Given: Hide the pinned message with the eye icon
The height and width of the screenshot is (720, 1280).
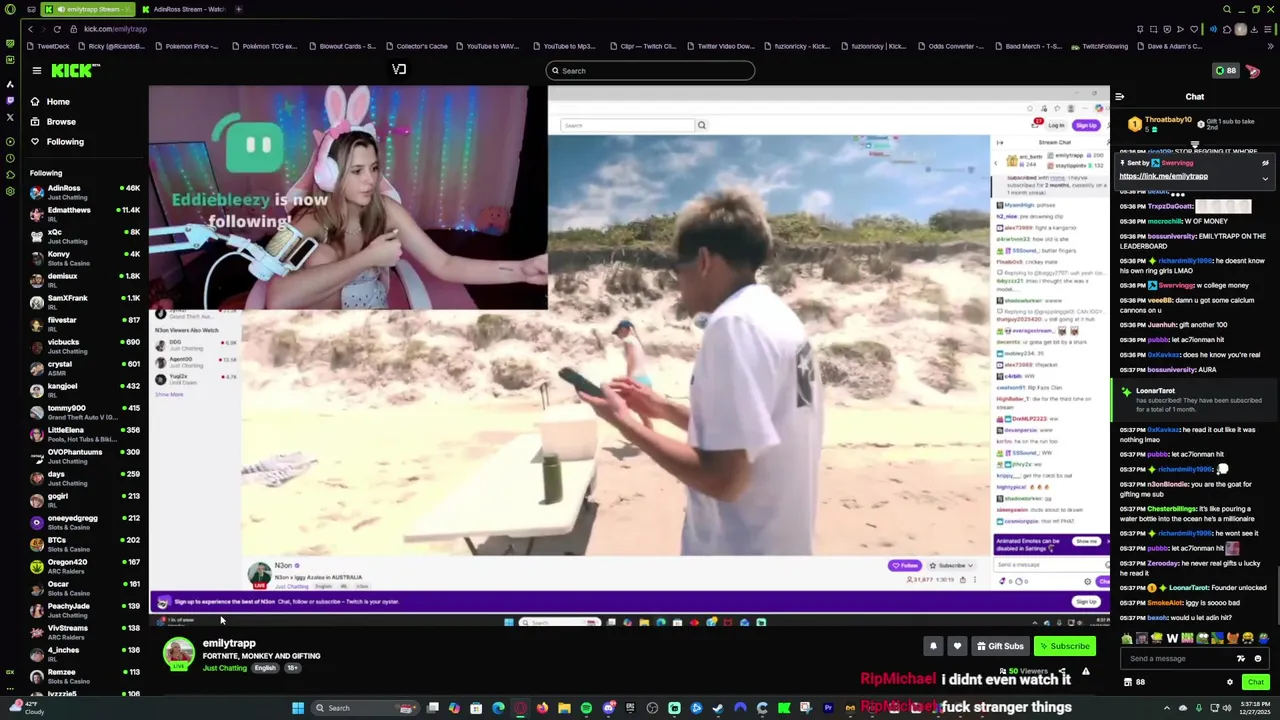Looking at the screenshot, I should coord(1265,163).
